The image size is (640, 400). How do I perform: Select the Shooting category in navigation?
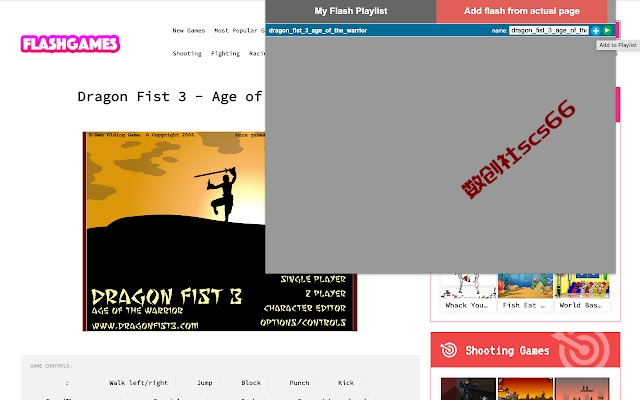point(187,53)
